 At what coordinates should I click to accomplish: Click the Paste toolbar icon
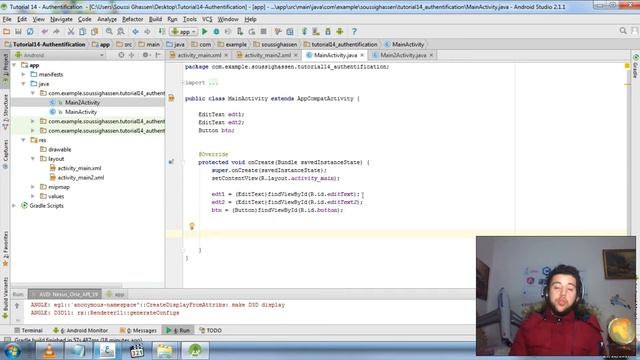(x=94, y=31)
